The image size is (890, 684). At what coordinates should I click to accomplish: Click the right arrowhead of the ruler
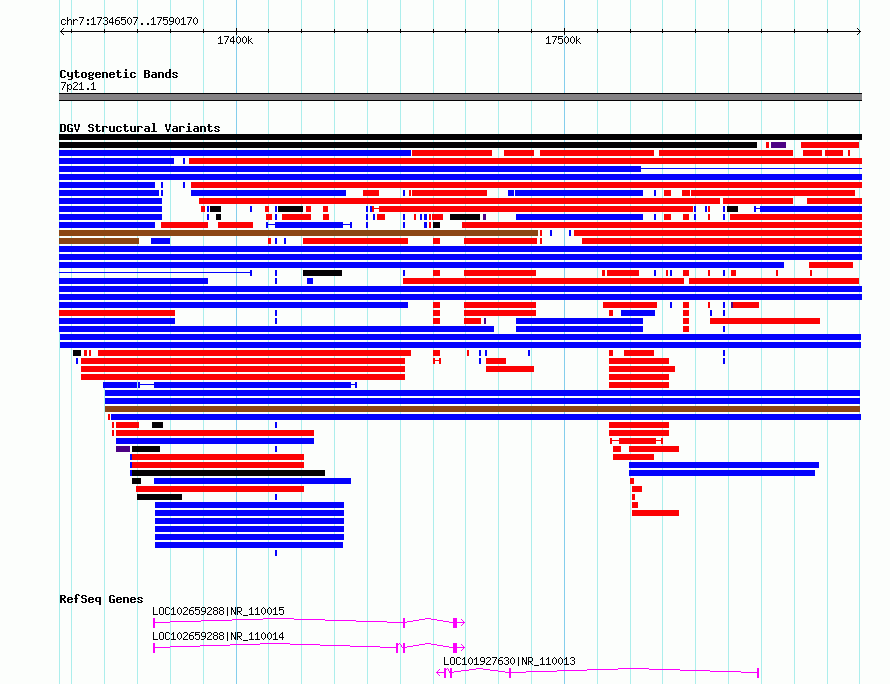coord(859,31)
